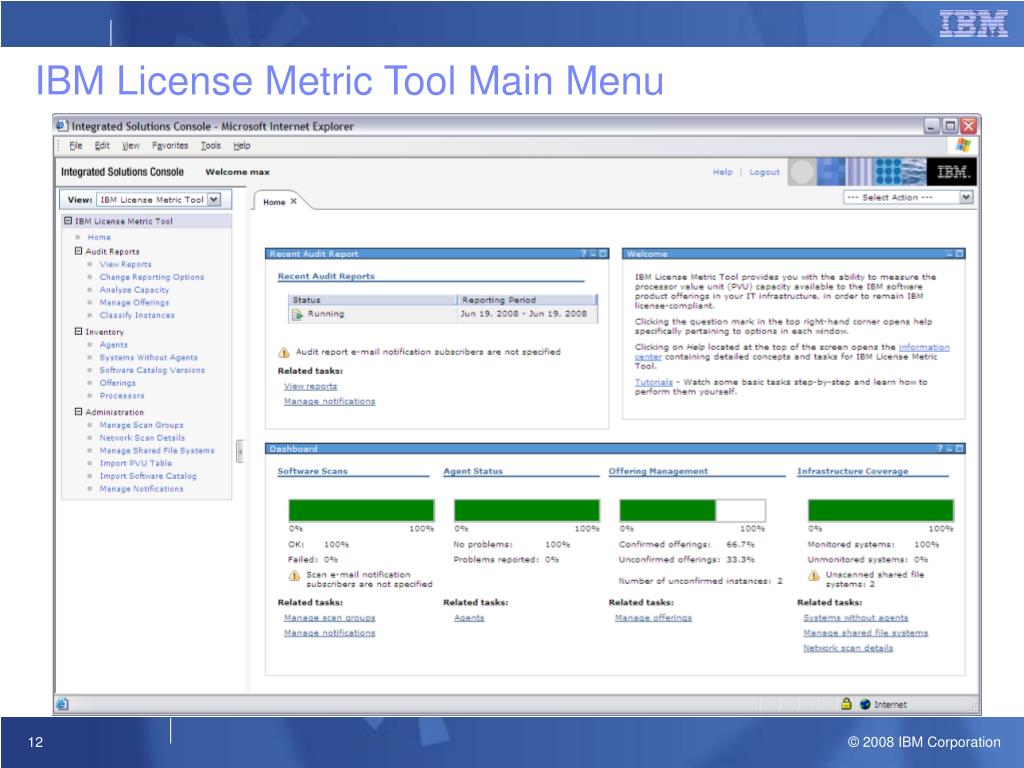Click the Windows flag logo icon
This screenshot has width=1024, height=768.
963,145
